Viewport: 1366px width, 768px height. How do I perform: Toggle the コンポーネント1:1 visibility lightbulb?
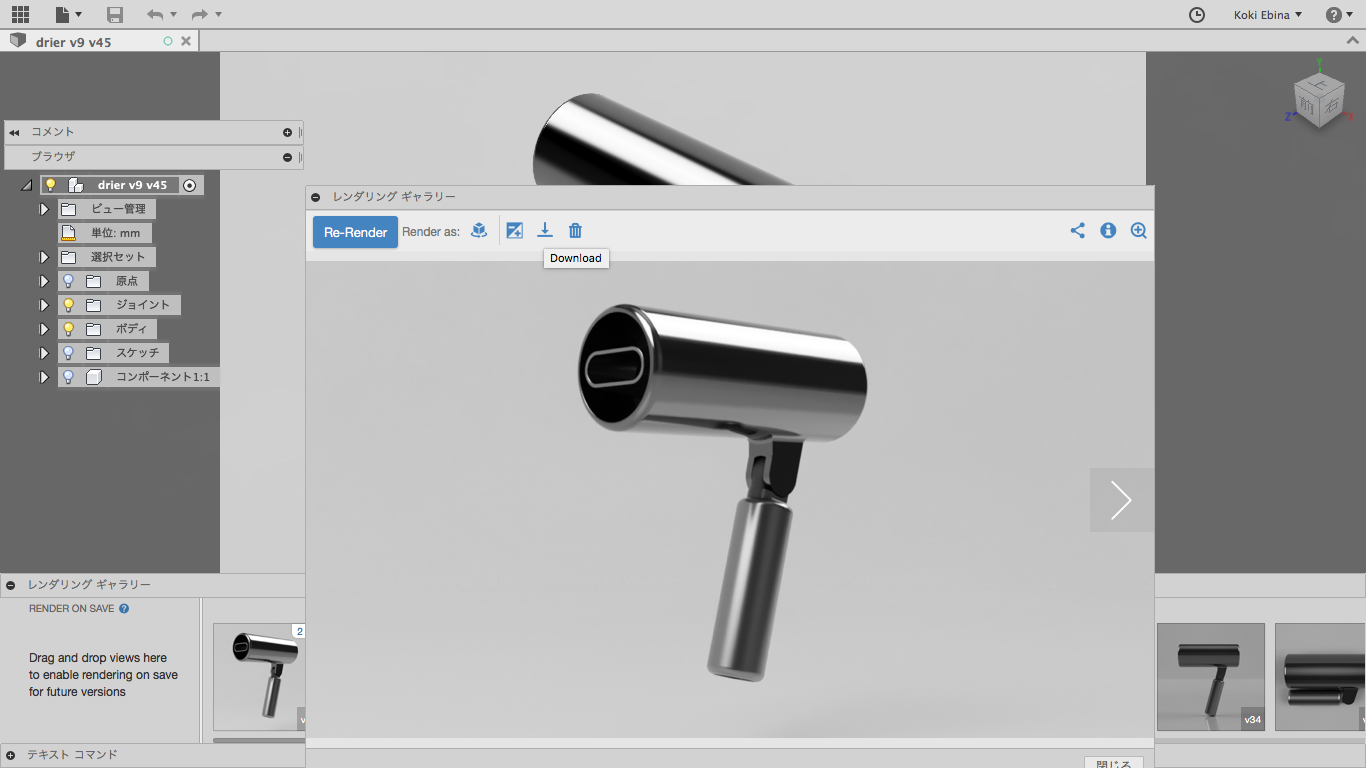tap(69, 377)
